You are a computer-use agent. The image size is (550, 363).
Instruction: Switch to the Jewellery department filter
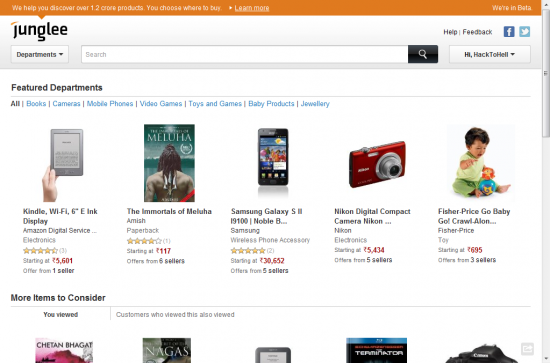tap(315, 104)
